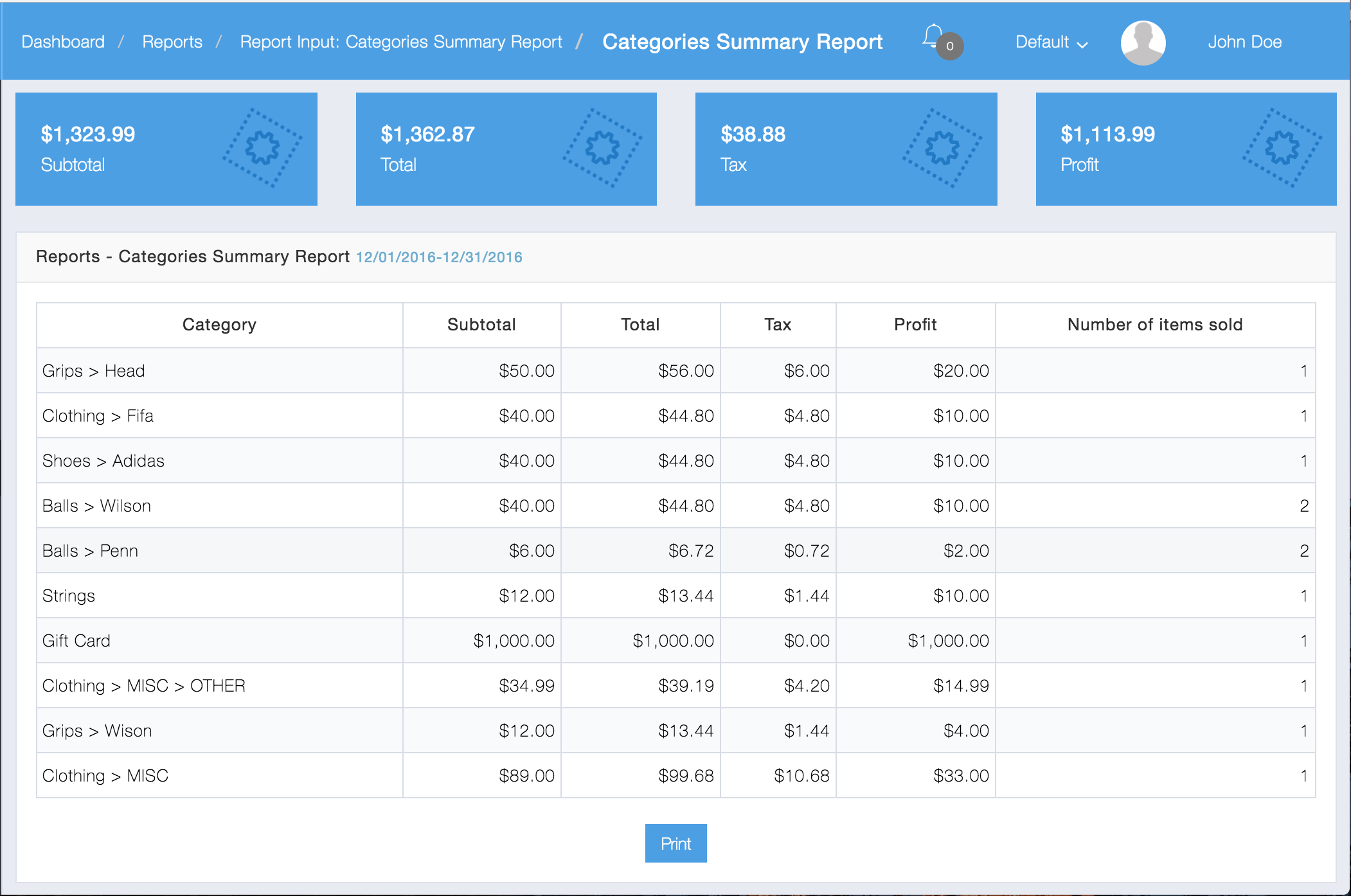1351x896 pixels.
Task: Click the notification count badge
Action: pos(950,46)
